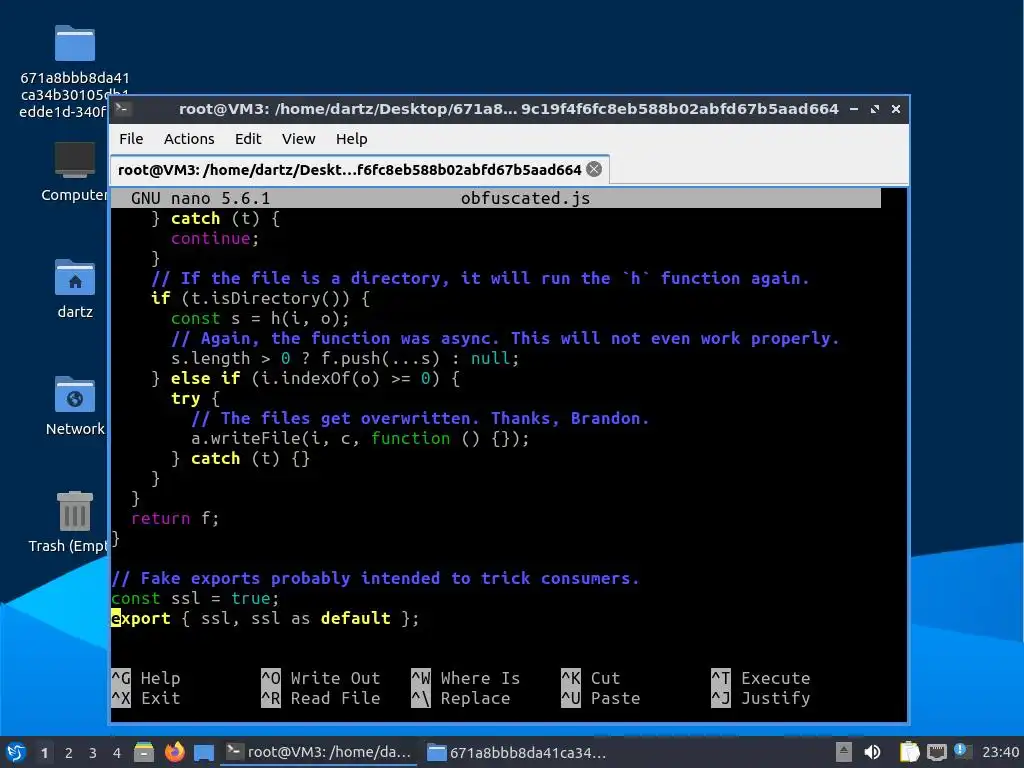This screenshot has height=768, width=1024.
Task: Launch Firefox from the taskbar
Action: pyautogui.click(x=174, y=753)
